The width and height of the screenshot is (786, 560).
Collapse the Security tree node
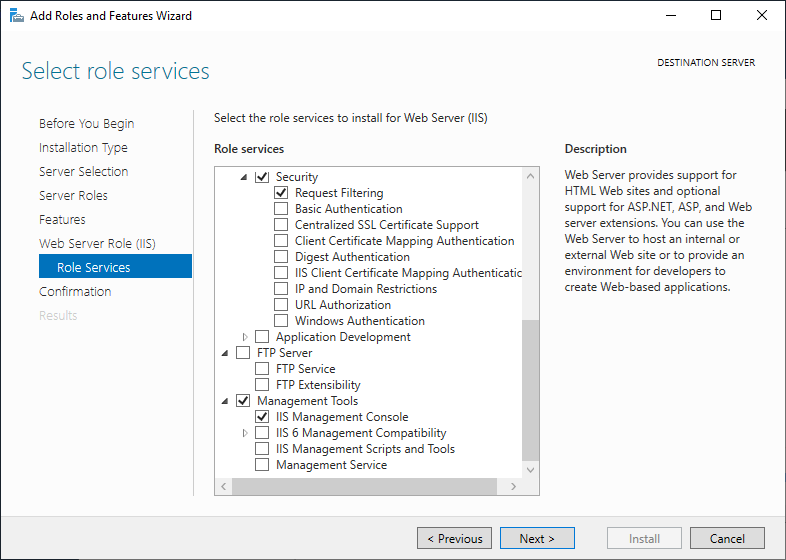tap(245, 177)
